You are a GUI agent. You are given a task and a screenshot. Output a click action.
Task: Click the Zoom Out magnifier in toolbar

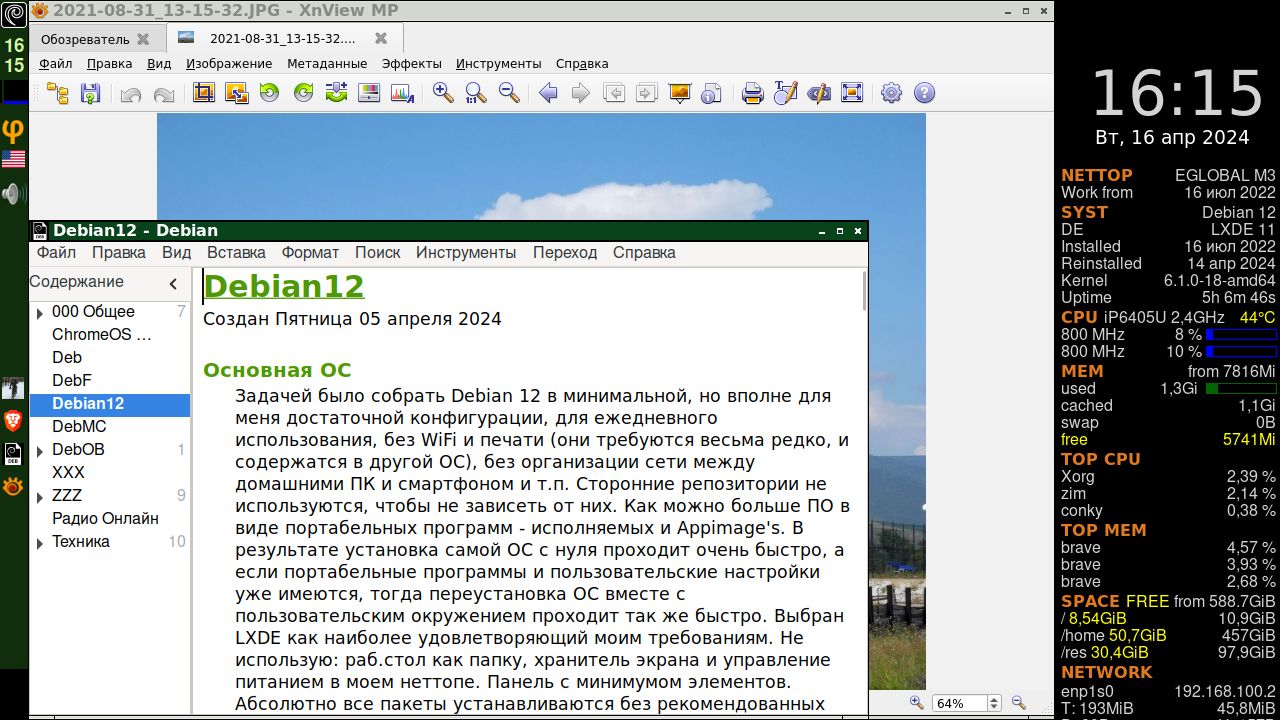509,93
